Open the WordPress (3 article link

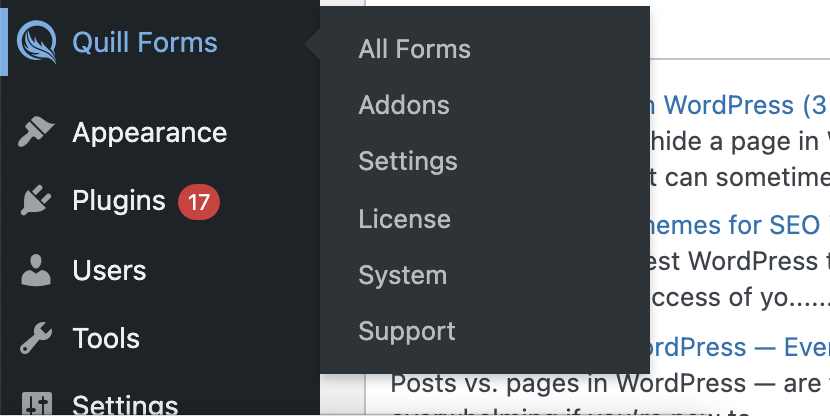click(740, 105)
